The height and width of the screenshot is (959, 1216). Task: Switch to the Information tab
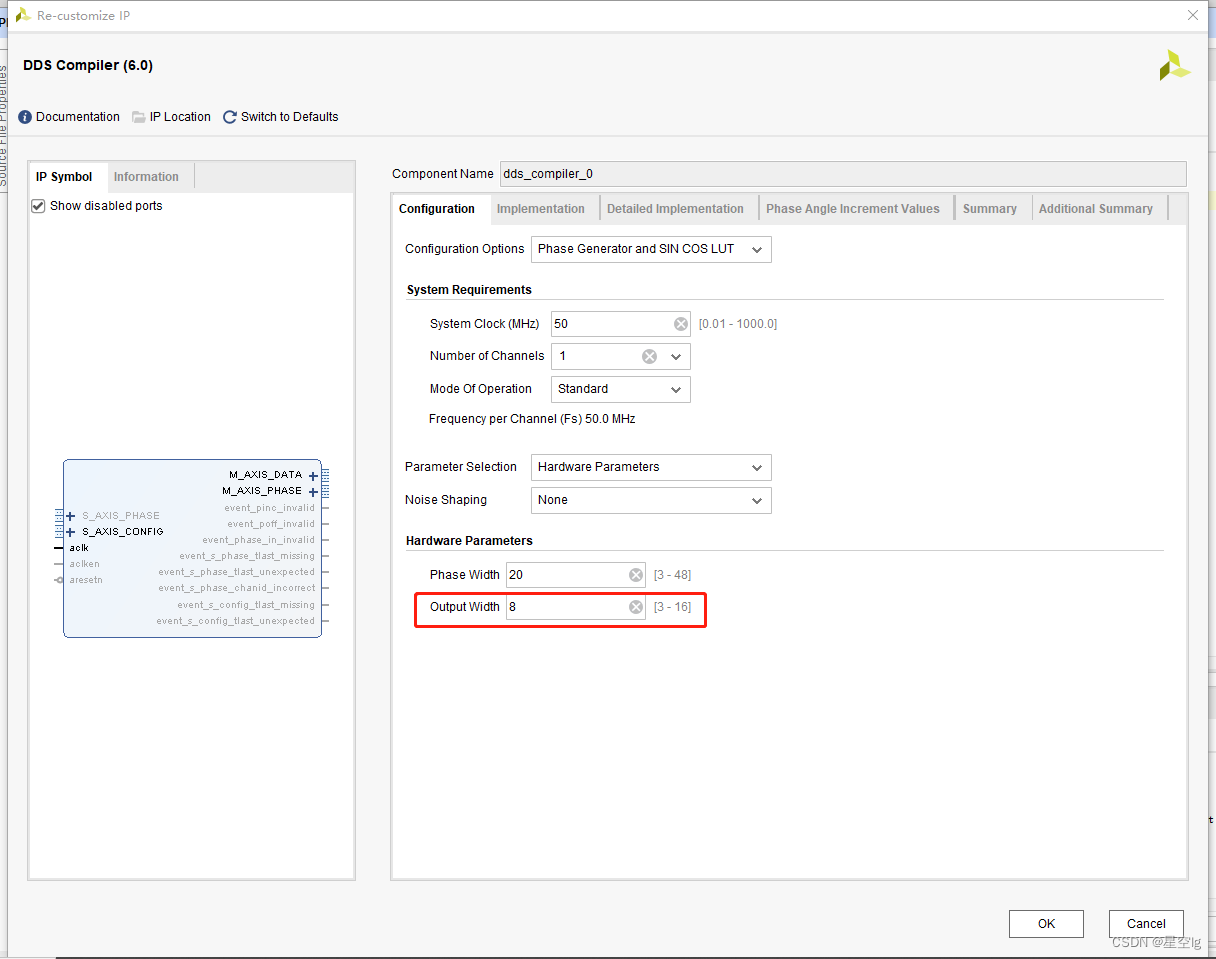(146, 177)
